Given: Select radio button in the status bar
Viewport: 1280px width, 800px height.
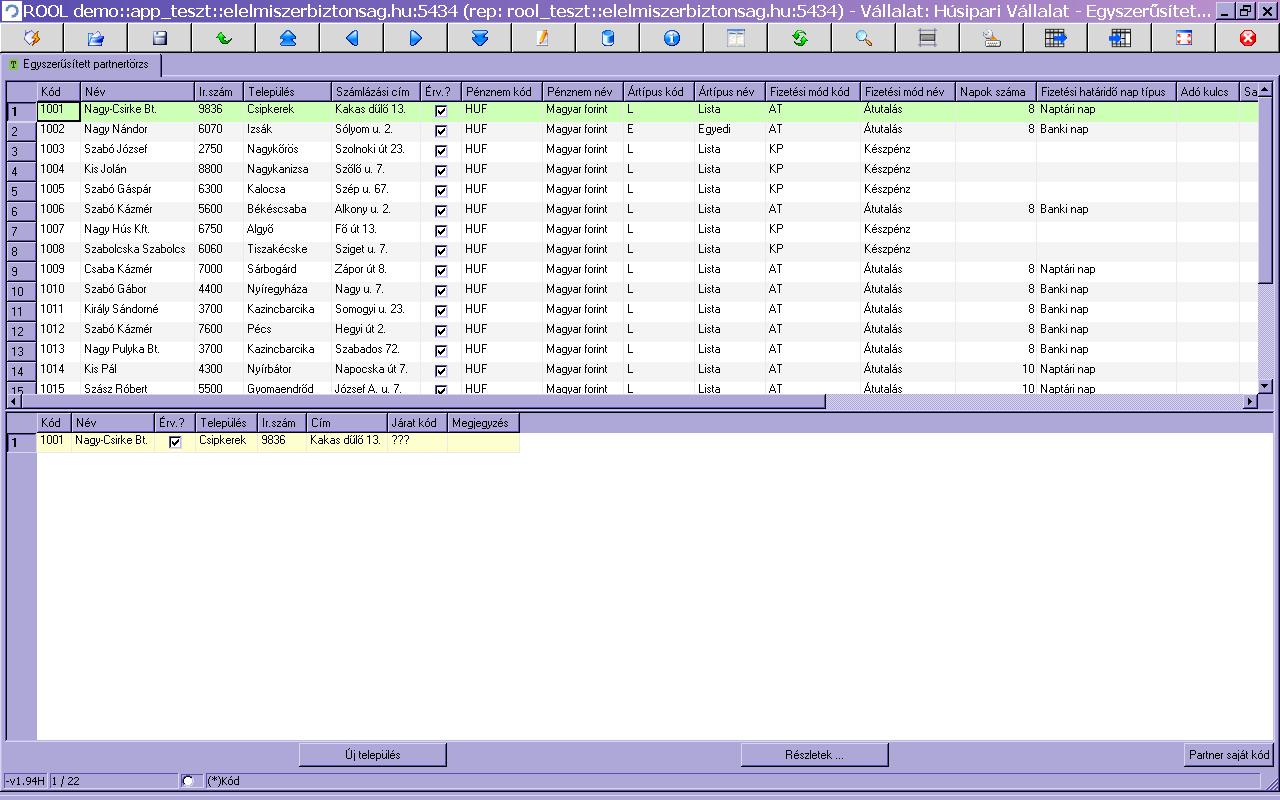Looking at the screenshot, I should click(187, 780).
